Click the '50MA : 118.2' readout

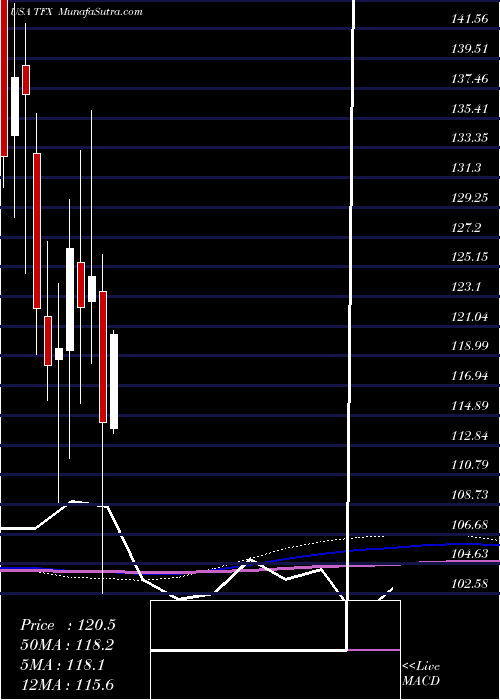point(67,645)
